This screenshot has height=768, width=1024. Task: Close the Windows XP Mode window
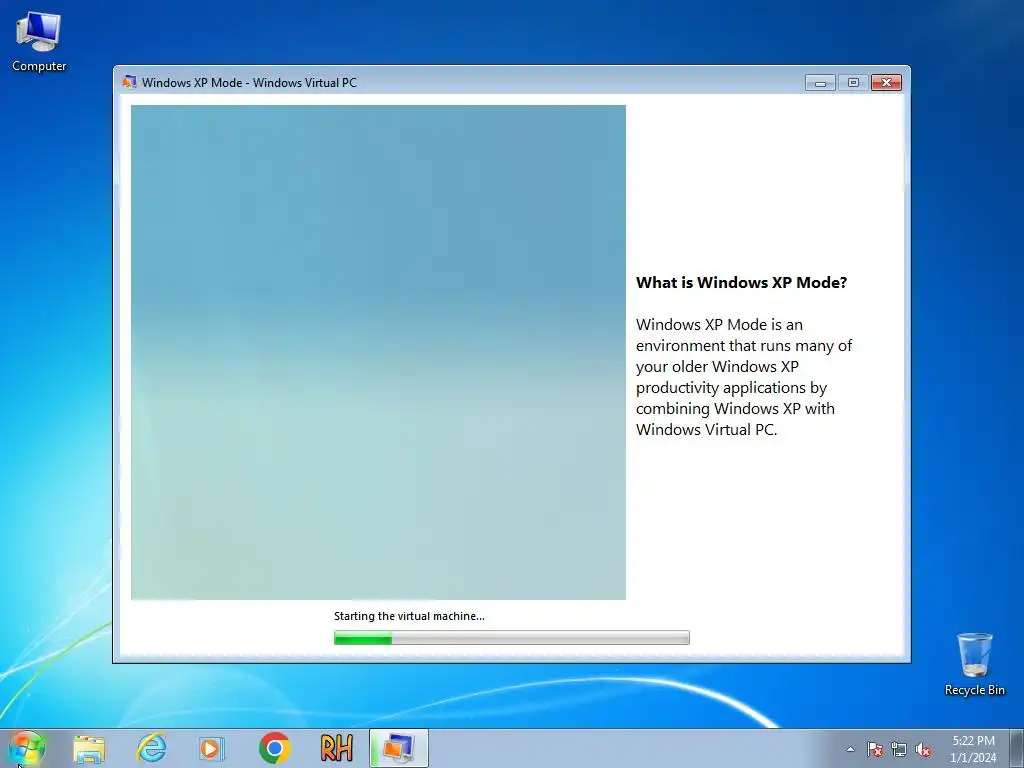coord(886,82)
